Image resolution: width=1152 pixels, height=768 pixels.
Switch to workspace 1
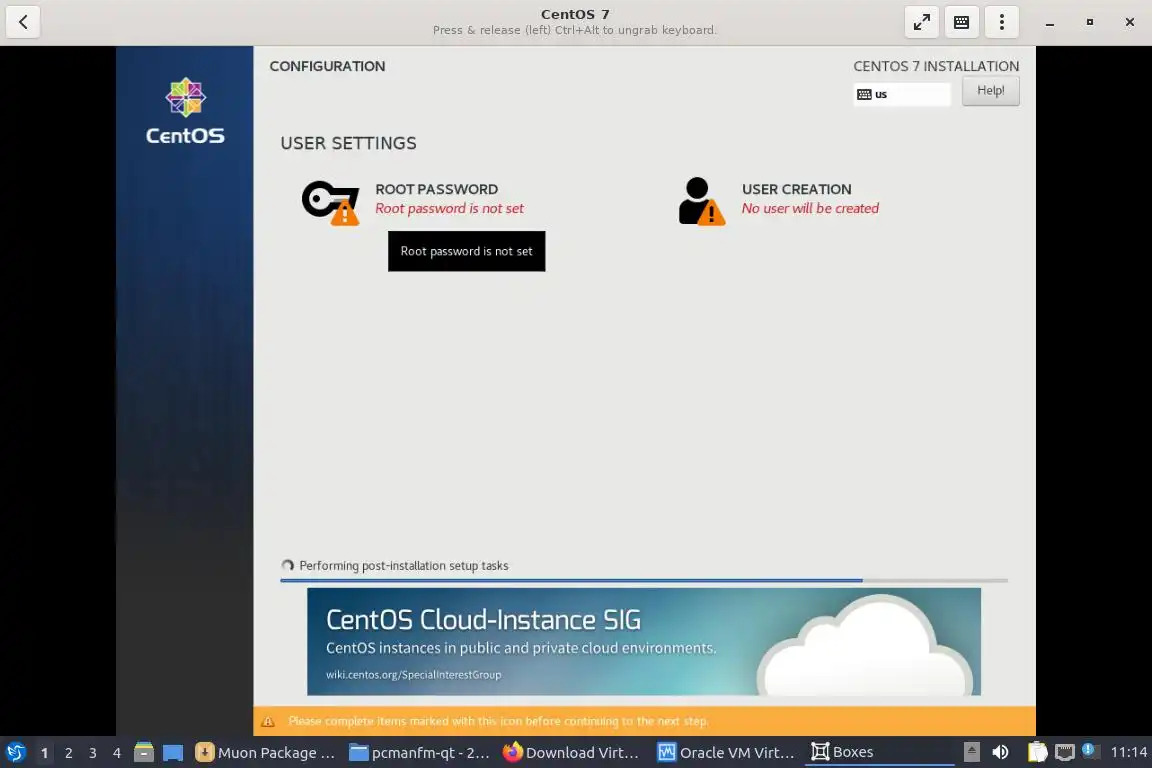[x=44, y=753]
